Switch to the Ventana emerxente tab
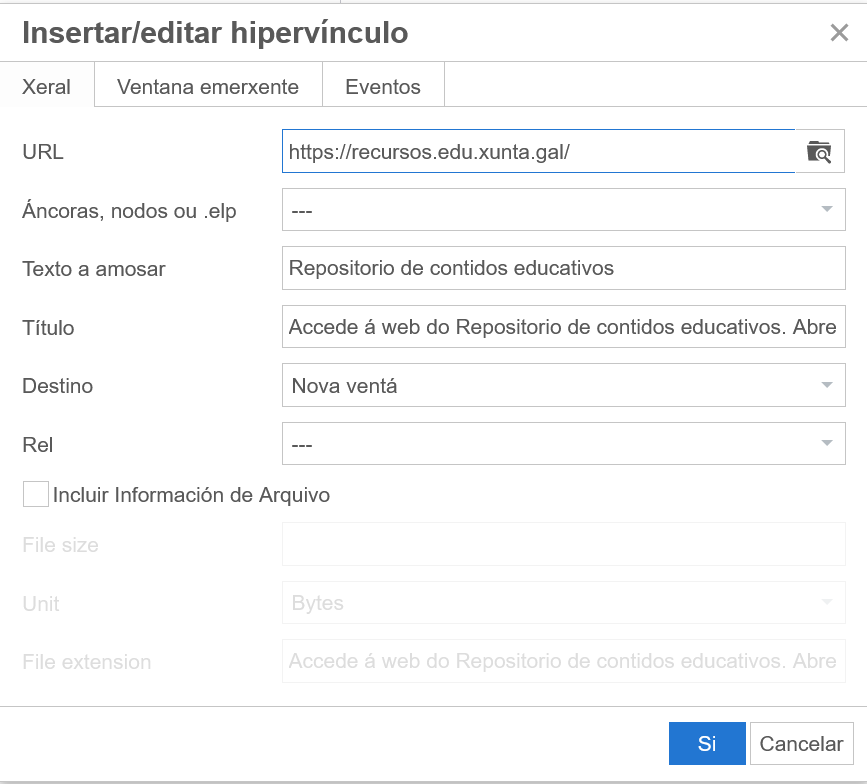Screen dimensions: 867x784 (208, 87)
